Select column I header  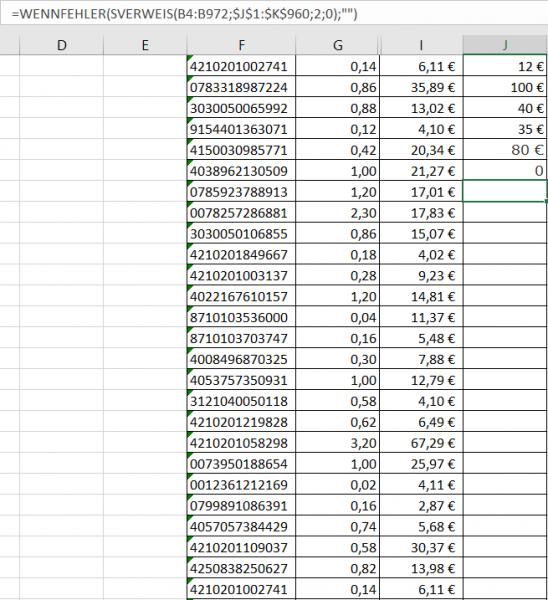click(x=421, y=45)
